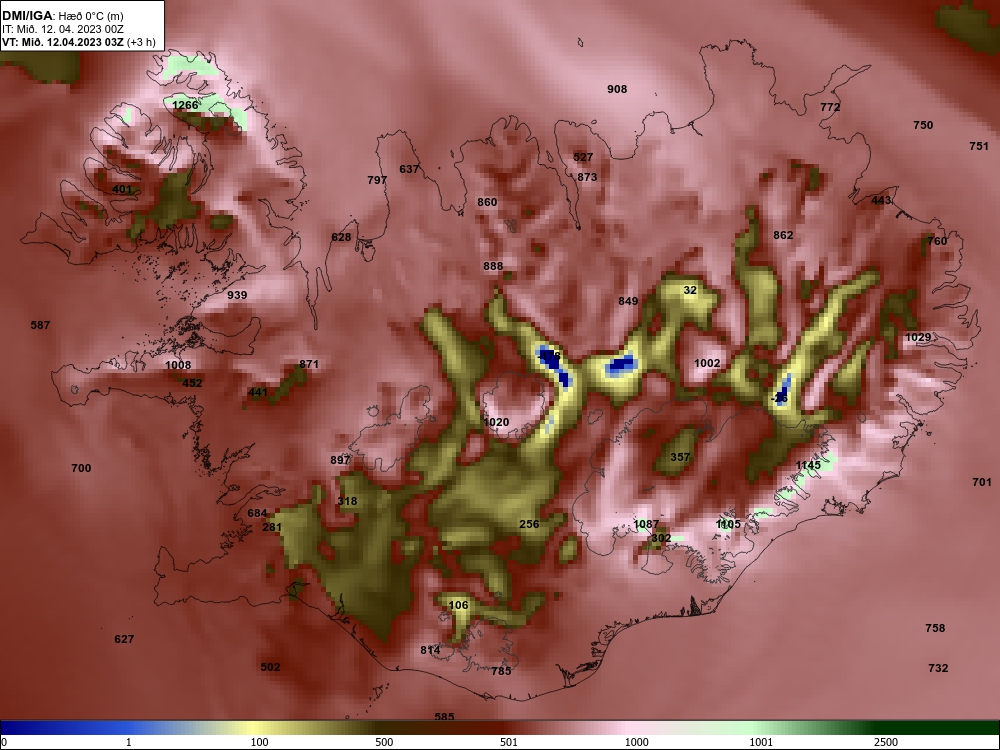Click the 701 value label
1000x750 pixels.
coord(982,482)
